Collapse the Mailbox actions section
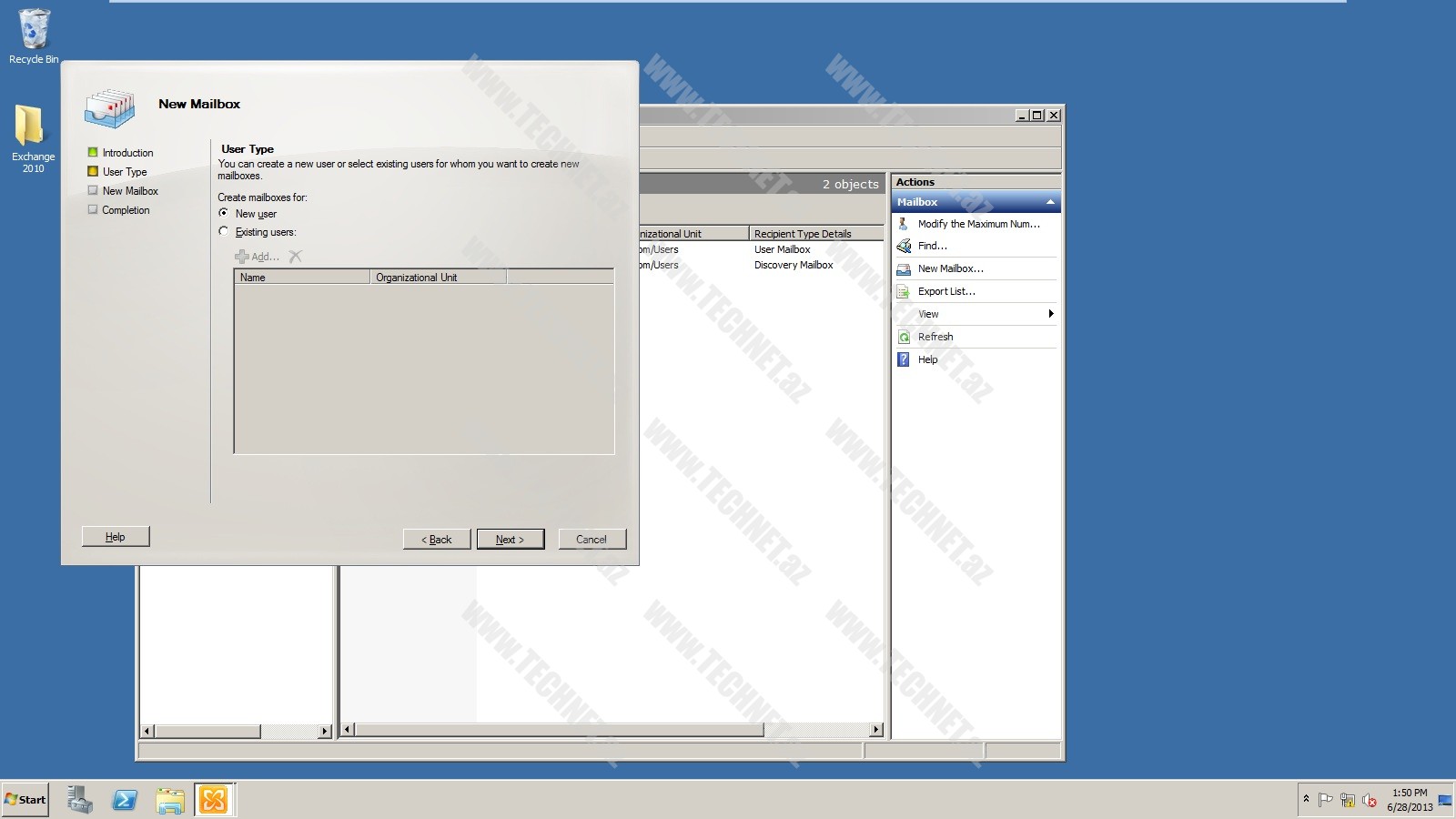The height and width of the screenshot is (819, 1456). point(1050,202)
